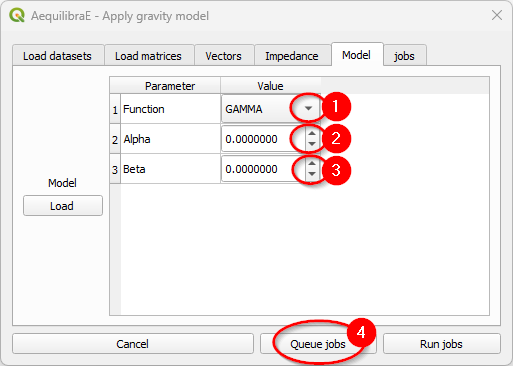Click into the Alpha value field

click(263, 139)
